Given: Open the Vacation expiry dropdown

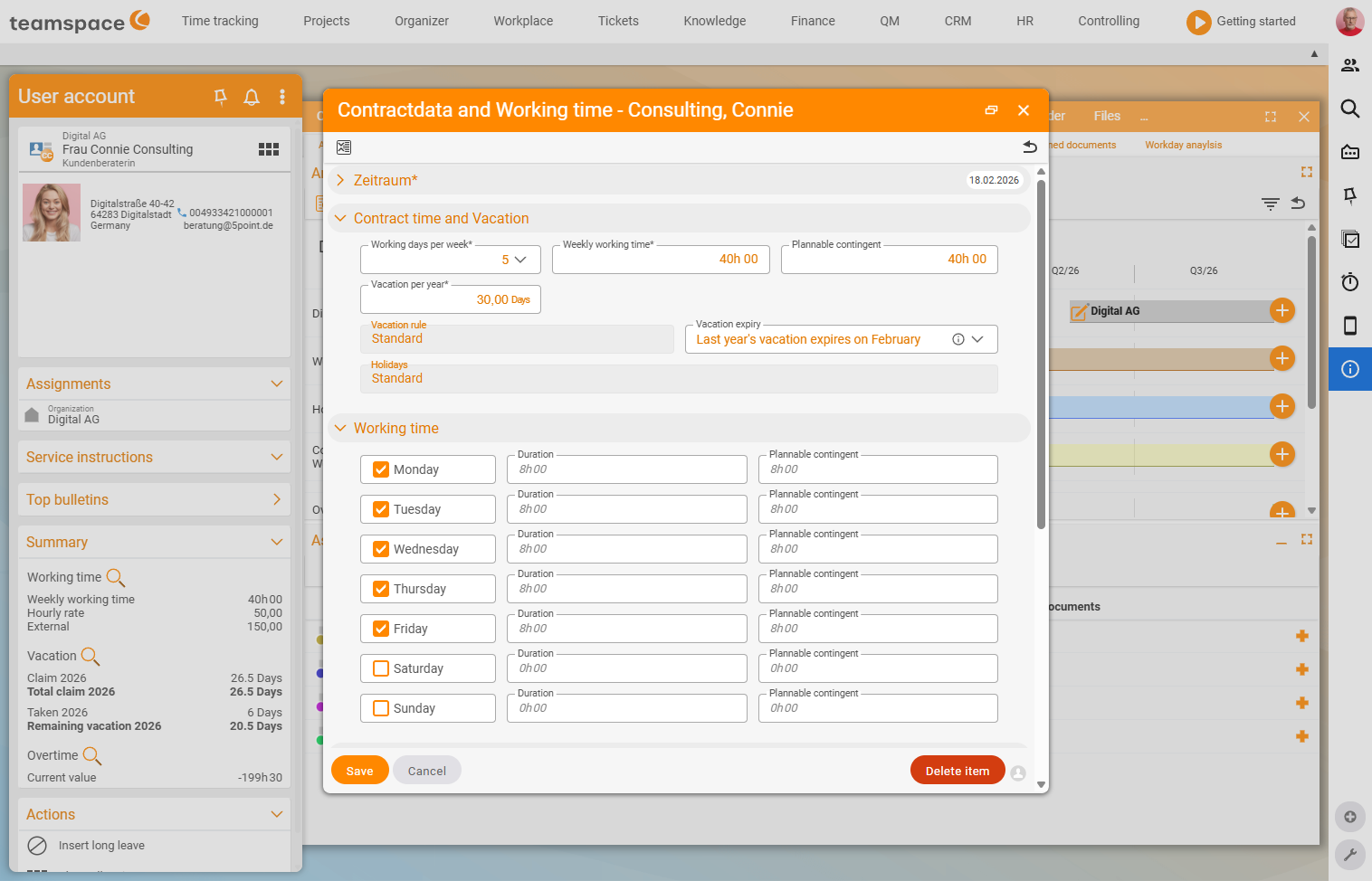Looking at the screenshot, I should point(977,339).
